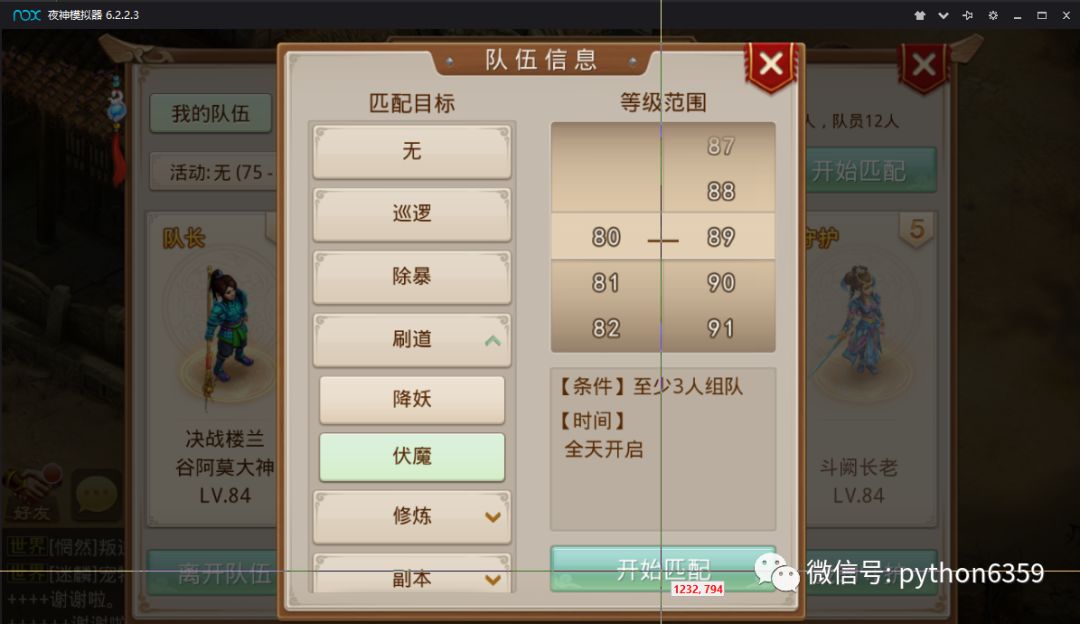1080x624 pixels.
Task: Open the chat speech bubble icon
Action: 96,493
